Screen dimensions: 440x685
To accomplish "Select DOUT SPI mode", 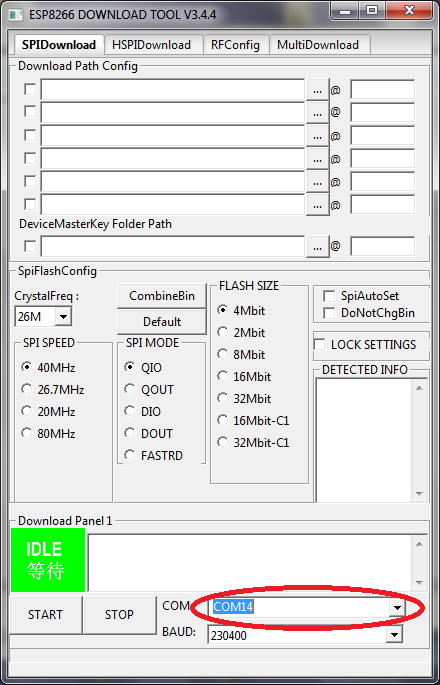I will pos(130,433).
